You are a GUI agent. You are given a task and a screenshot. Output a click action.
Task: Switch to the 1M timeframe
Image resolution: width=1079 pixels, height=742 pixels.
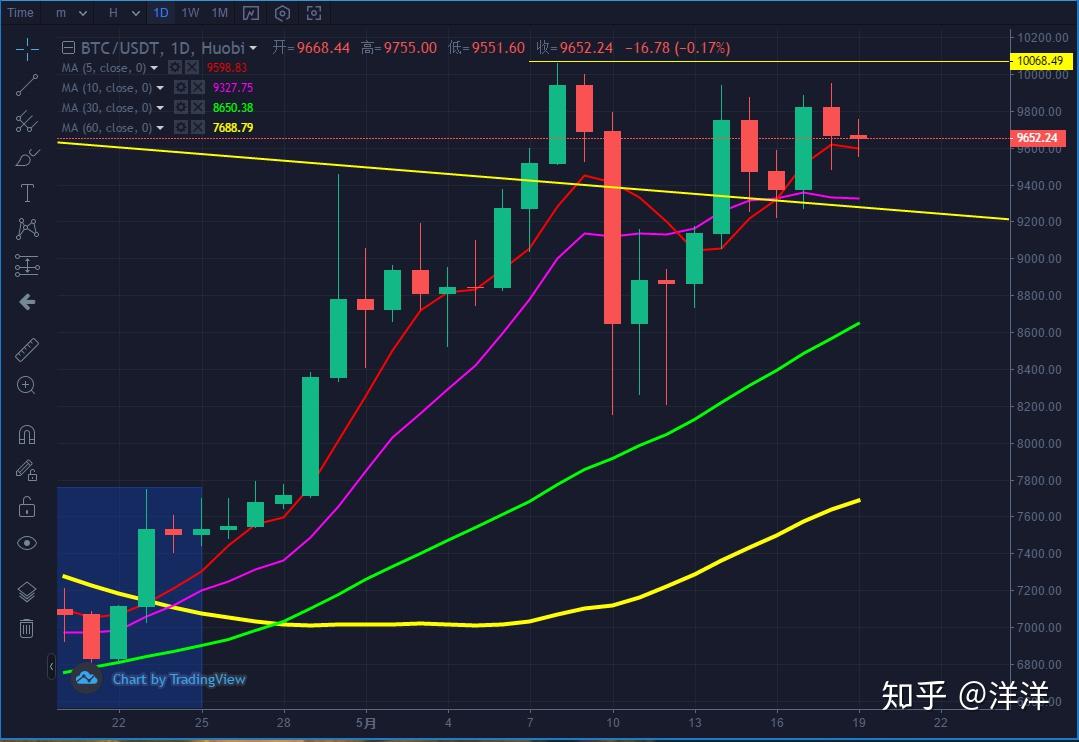[x=220, y=13]
